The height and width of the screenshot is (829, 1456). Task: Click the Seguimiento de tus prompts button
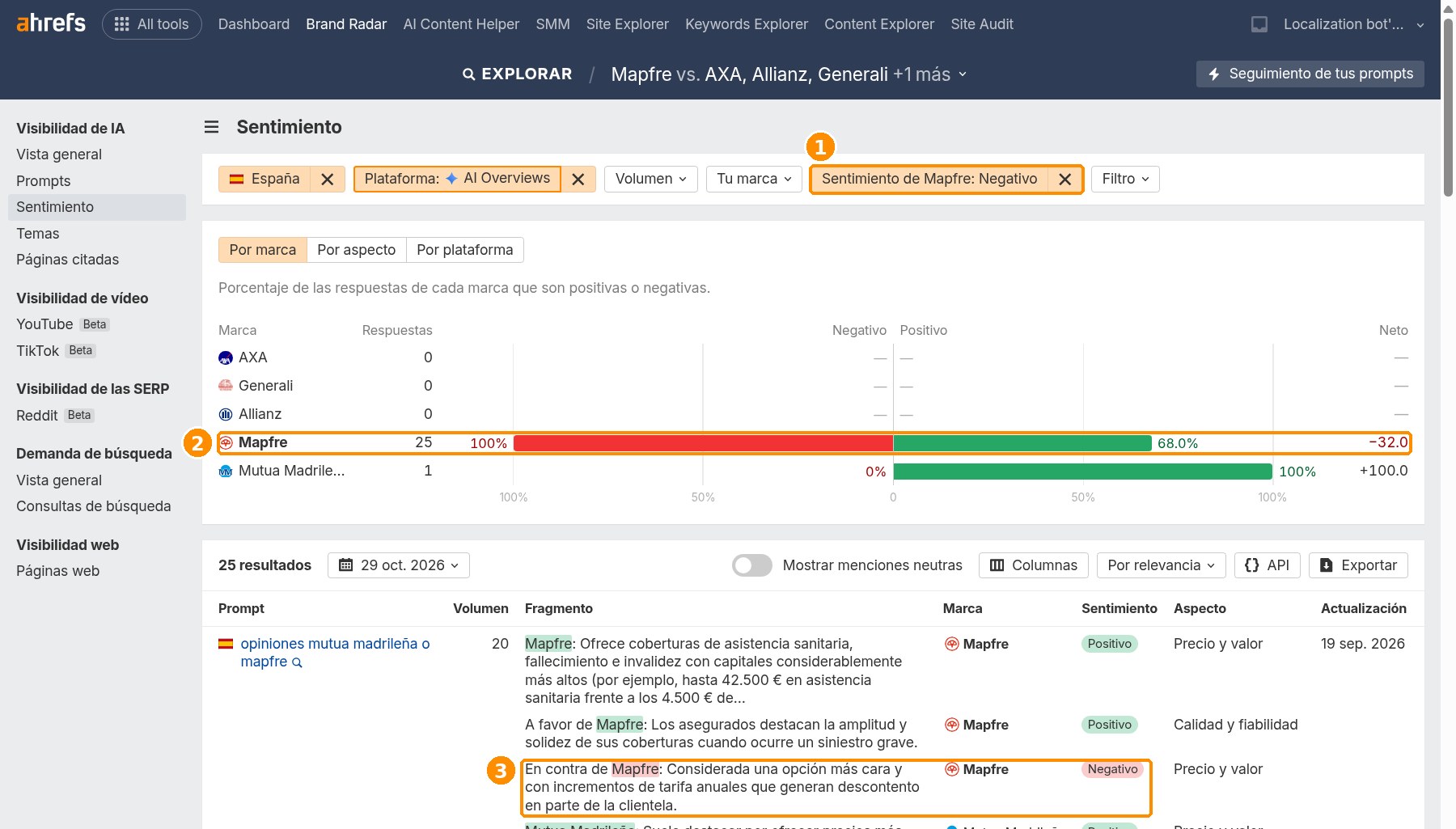1310,74
